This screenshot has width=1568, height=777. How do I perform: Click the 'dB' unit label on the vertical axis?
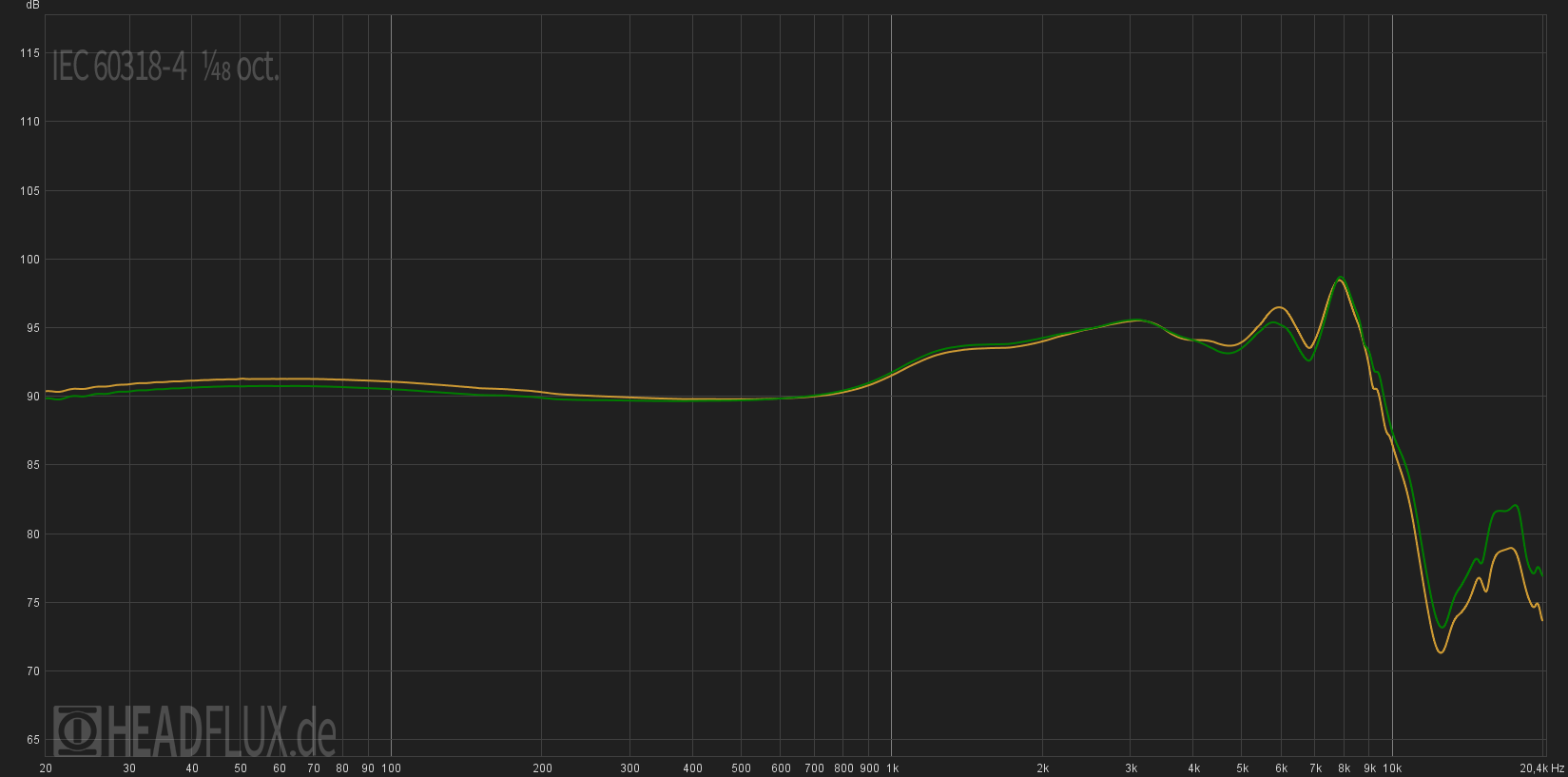pyautogui.click(x=33, y=5)
